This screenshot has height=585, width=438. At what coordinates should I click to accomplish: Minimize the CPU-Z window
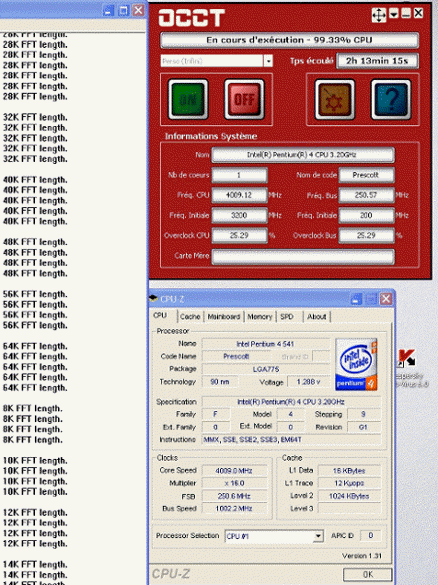pyautogui.click(x=356, y=299)
